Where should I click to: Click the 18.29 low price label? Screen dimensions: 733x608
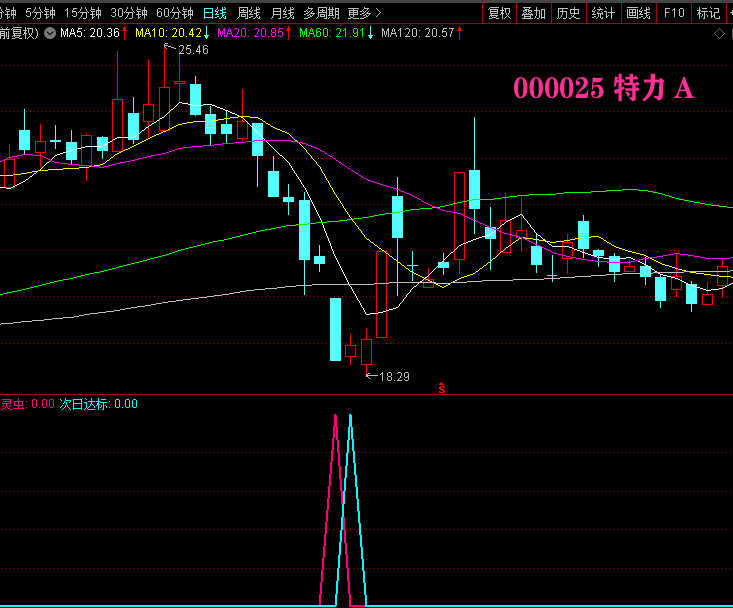click(394, 377)
